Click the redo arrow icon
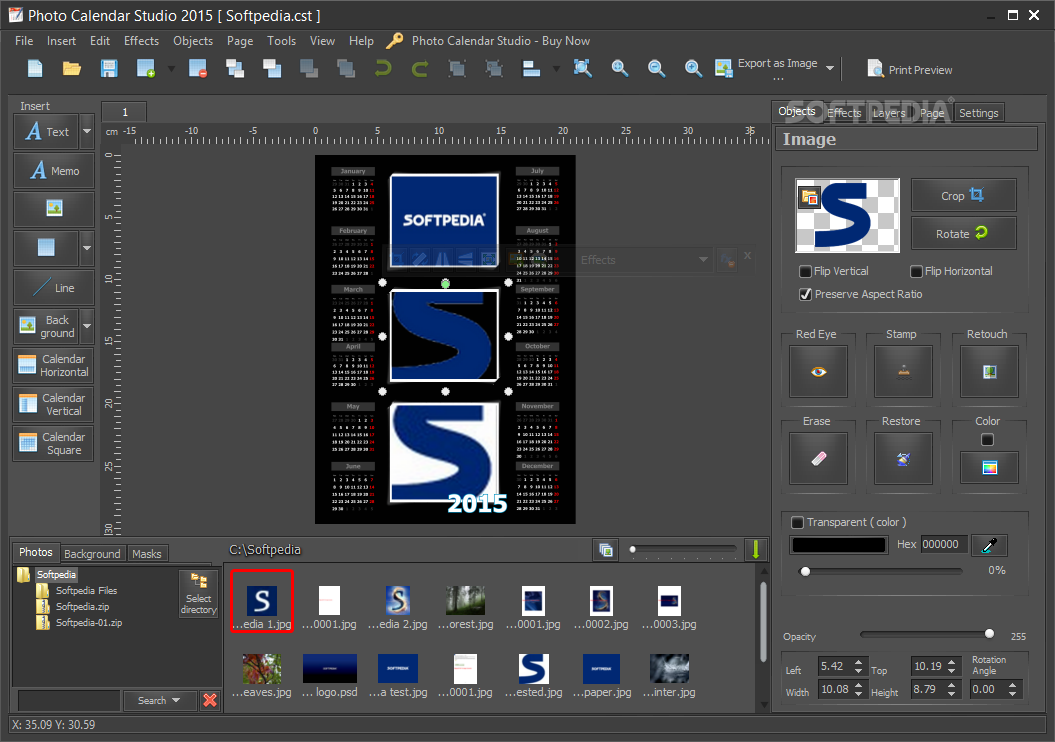 click(420, 69)
